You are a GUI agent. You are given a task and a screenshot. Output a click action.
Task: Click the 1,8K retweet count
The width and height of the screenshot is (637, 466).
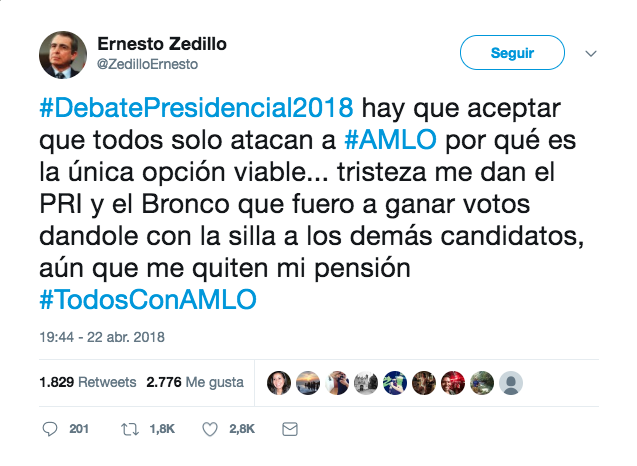(x=161, y=429)
